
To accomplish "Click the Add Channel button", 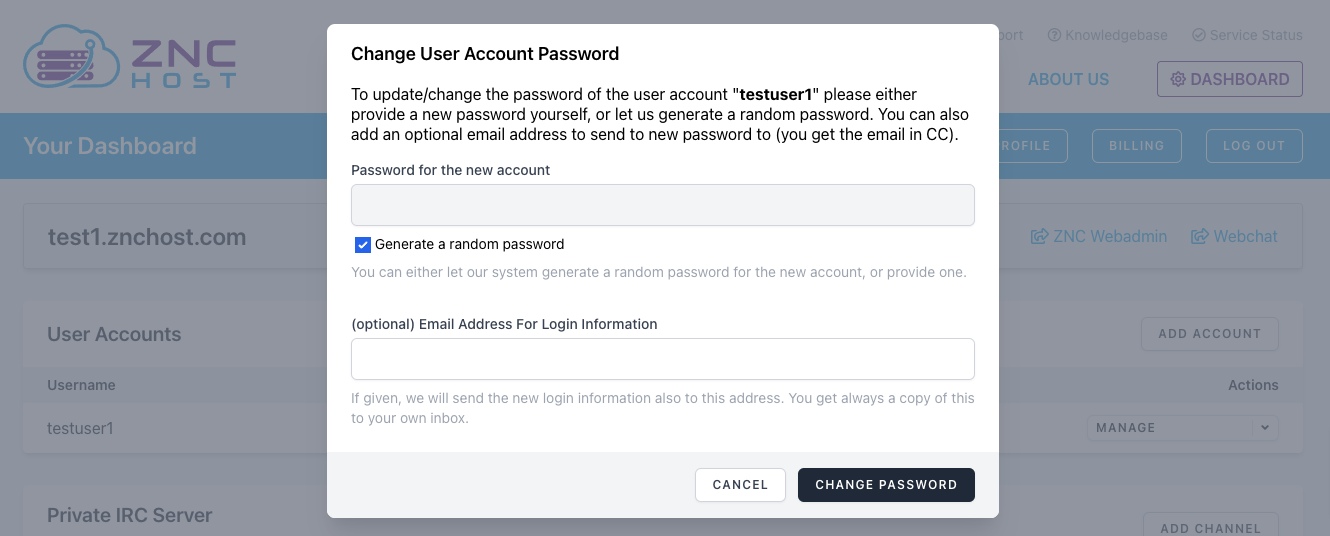I will pos(1209,527).
